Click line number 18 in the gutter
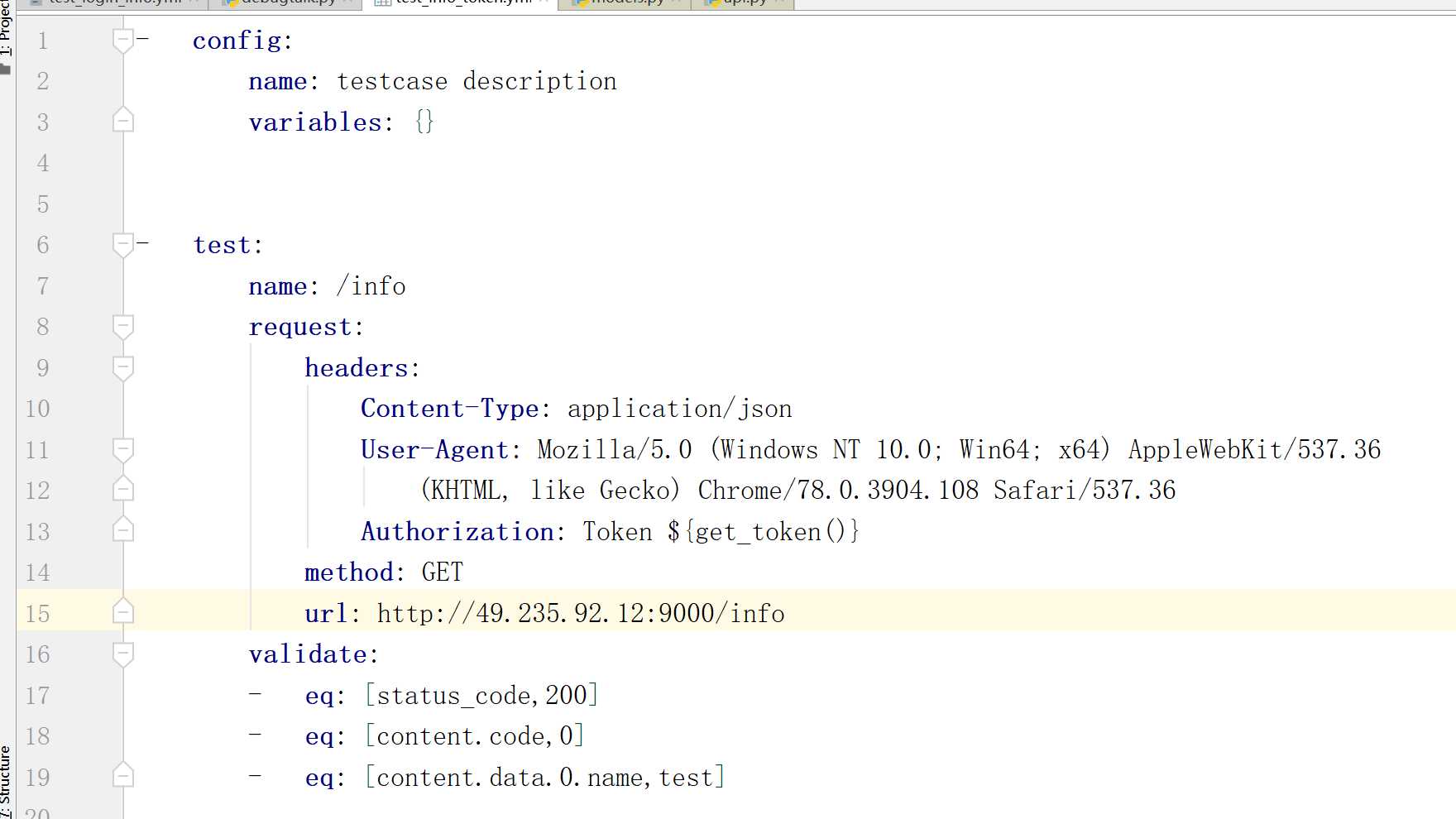 point(37,736)
